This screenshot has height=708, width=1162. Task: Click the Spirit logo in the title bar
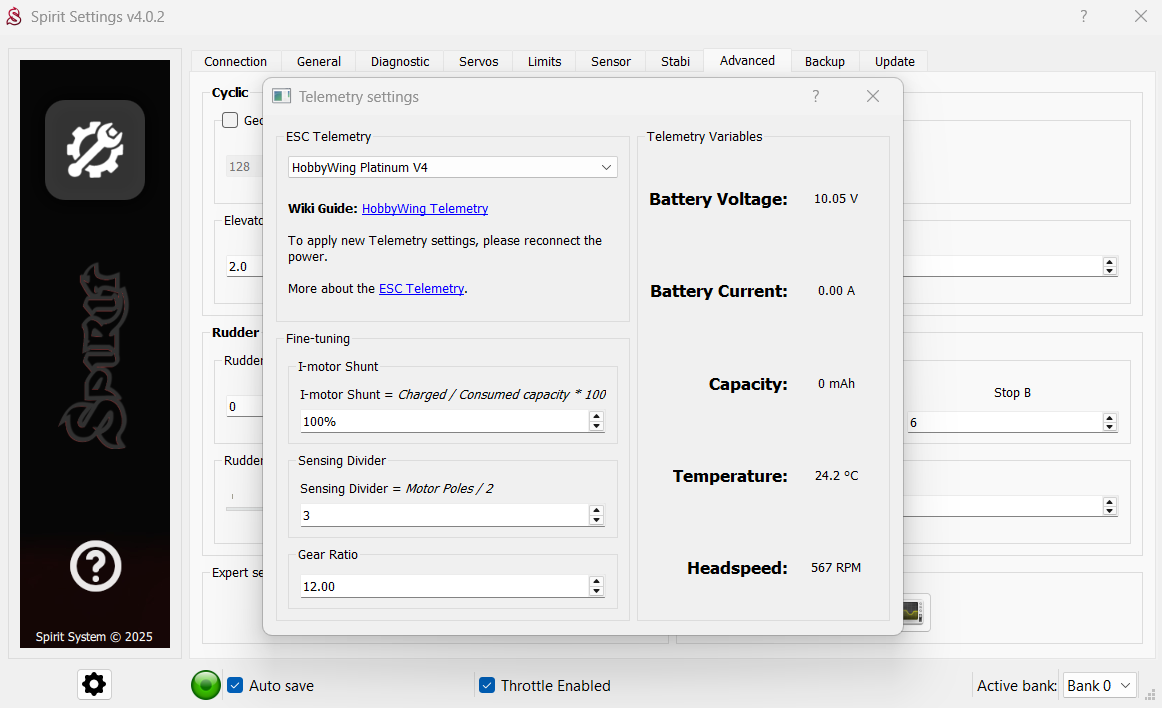click(x=14, y=17)
